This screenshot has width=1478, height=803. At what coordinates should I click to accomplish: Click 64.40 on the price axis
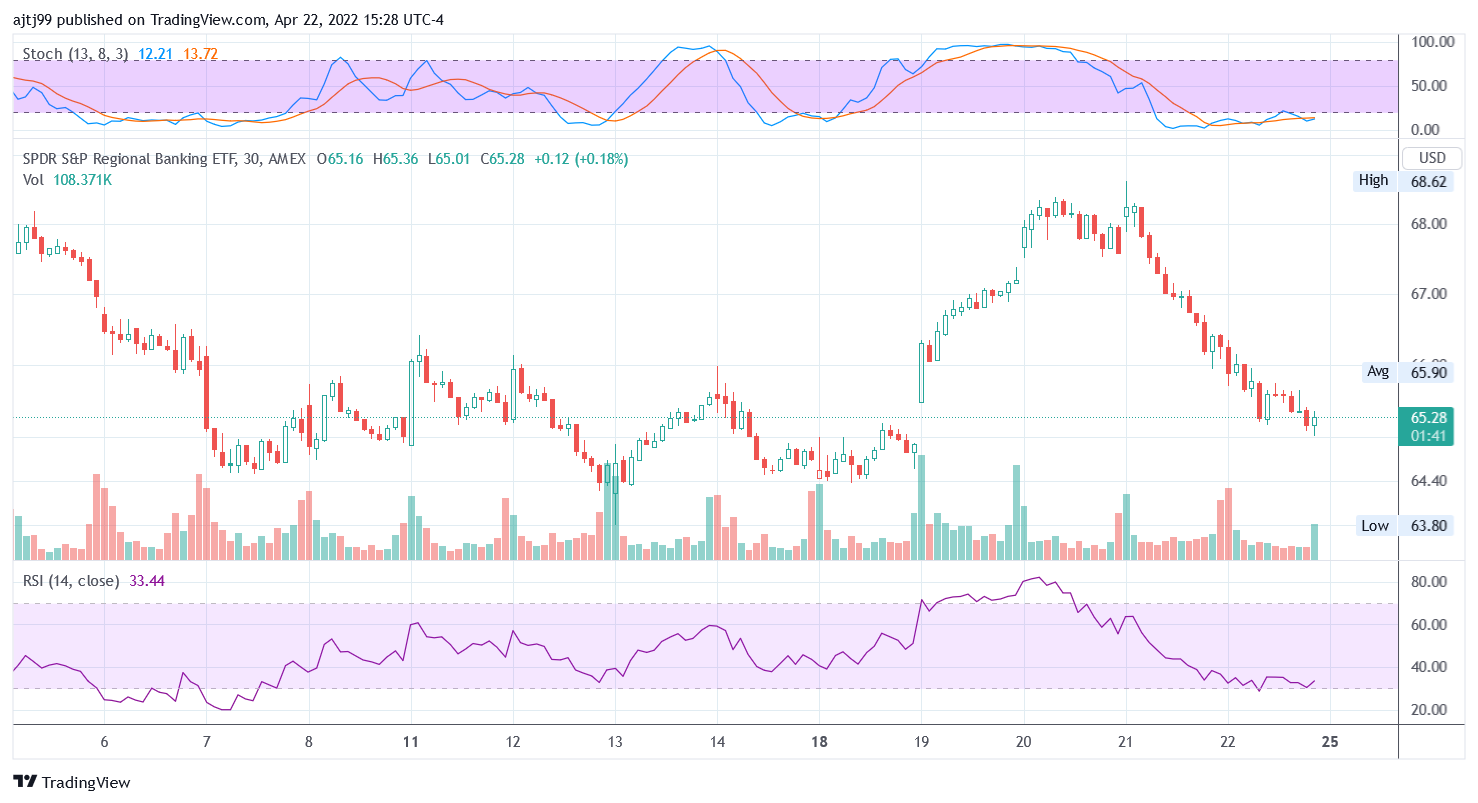click(x=1429, y=480)
